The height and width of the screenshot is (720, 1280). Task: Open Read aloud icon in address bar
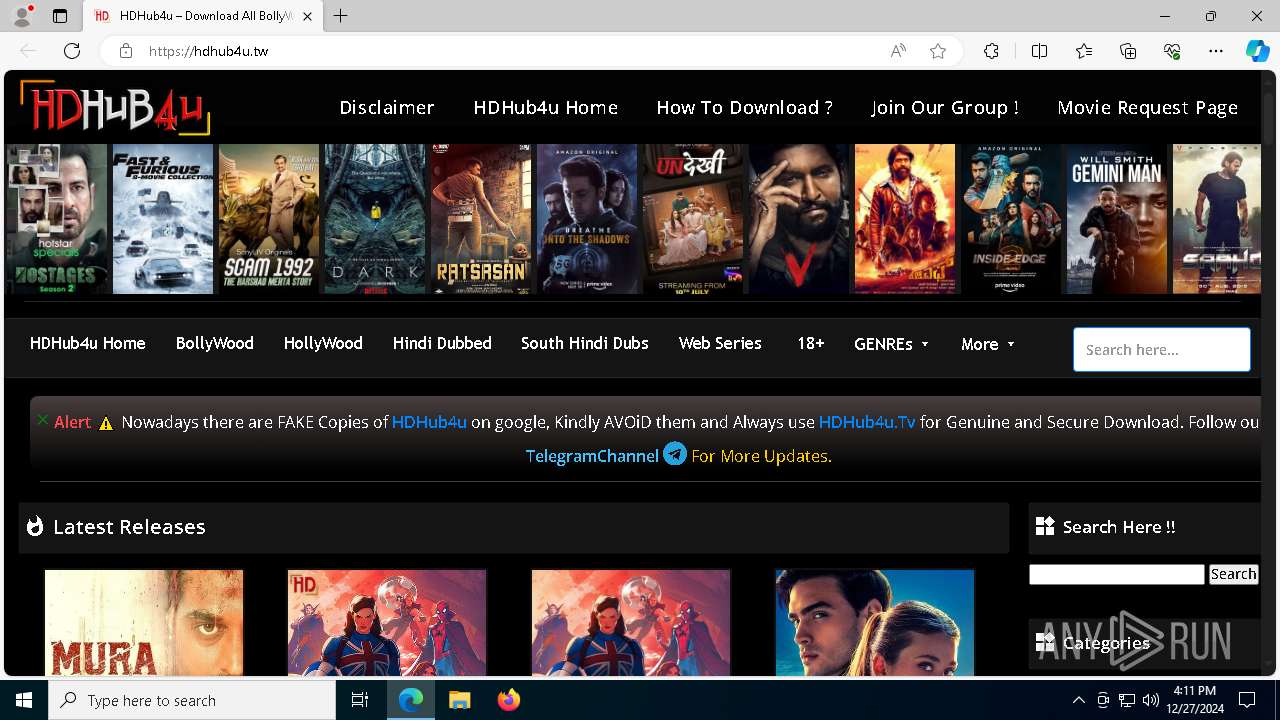[898, 51]
